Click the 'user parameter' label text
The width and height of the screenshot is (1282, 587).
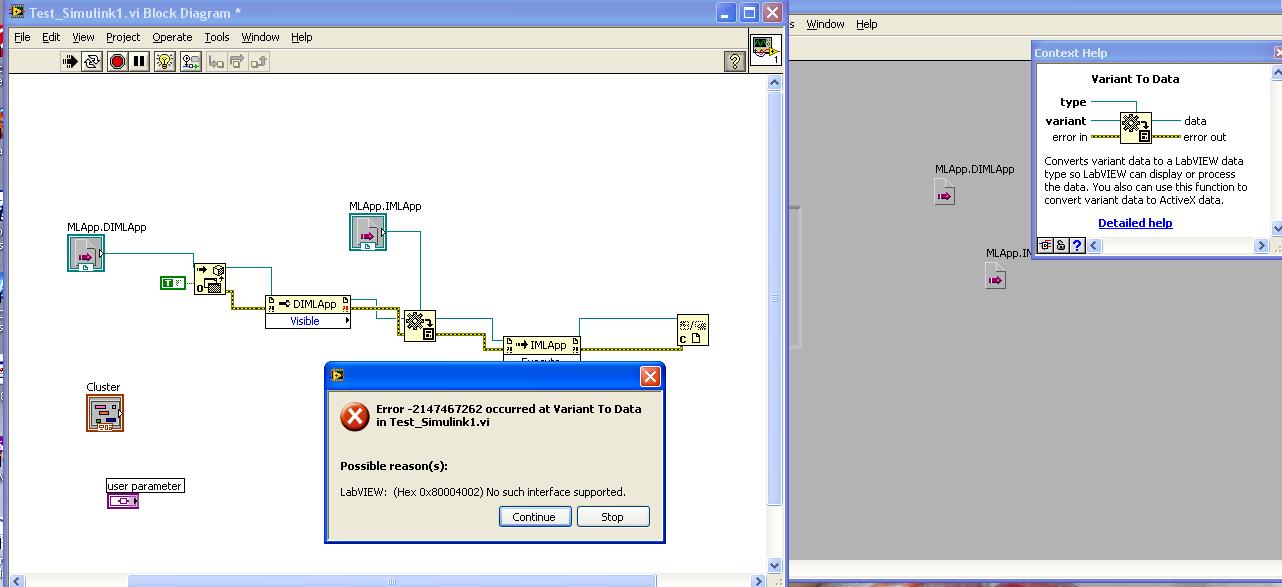(145, 486)
